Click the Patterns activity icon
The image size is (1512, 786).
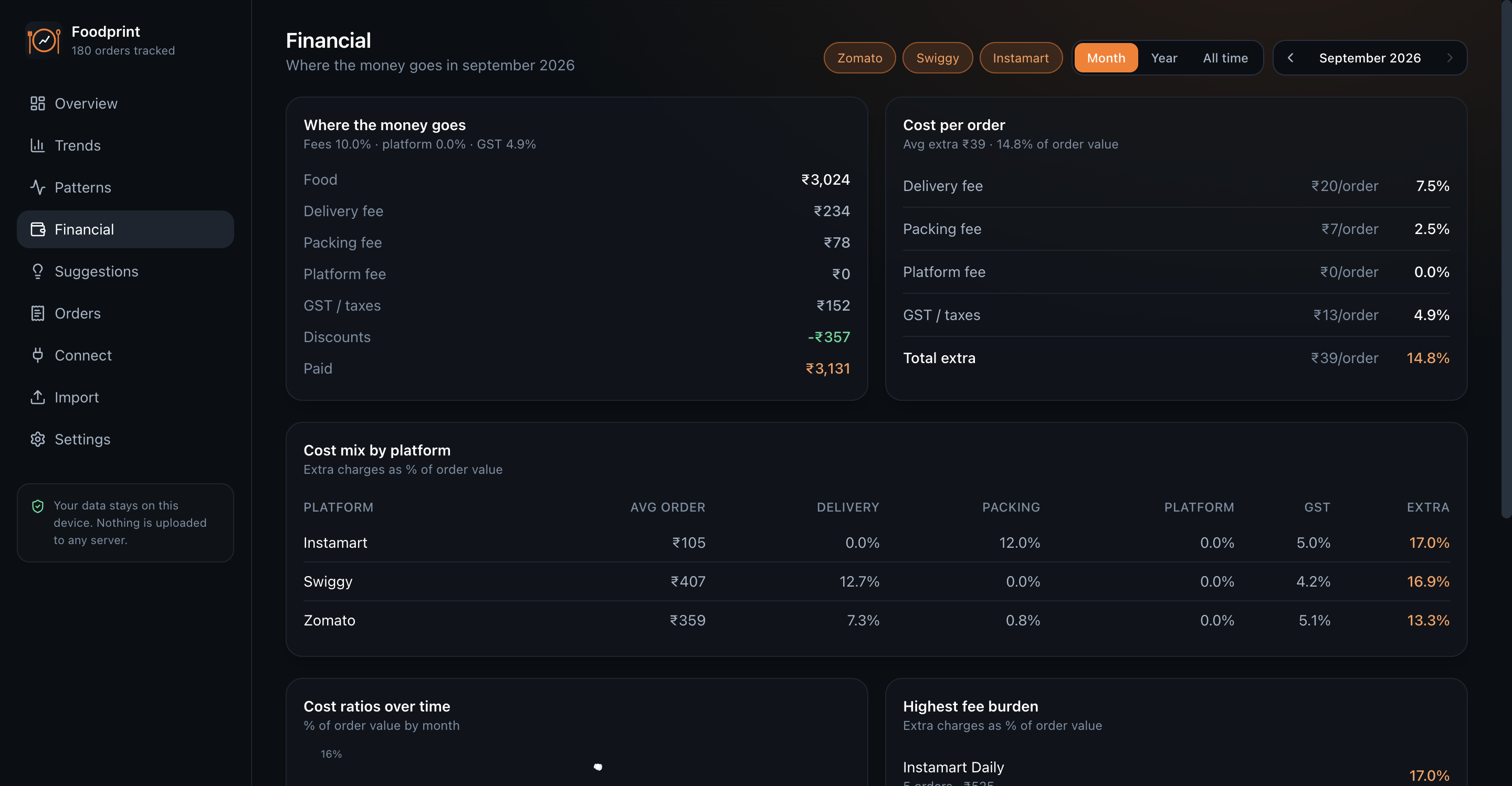coord(38,187)
